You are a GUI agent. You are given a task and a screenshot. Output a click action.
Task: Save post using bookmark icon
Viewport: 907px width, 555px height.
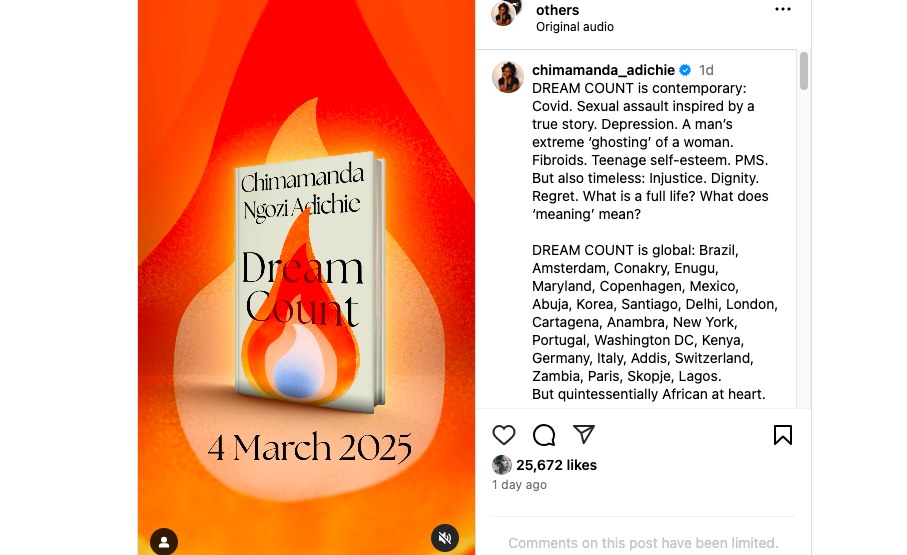783,435
